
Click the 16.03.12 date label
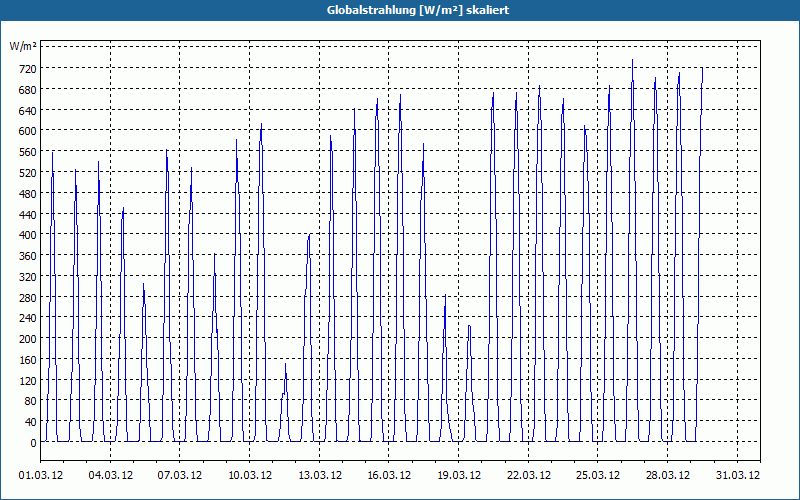click(389, 476)
